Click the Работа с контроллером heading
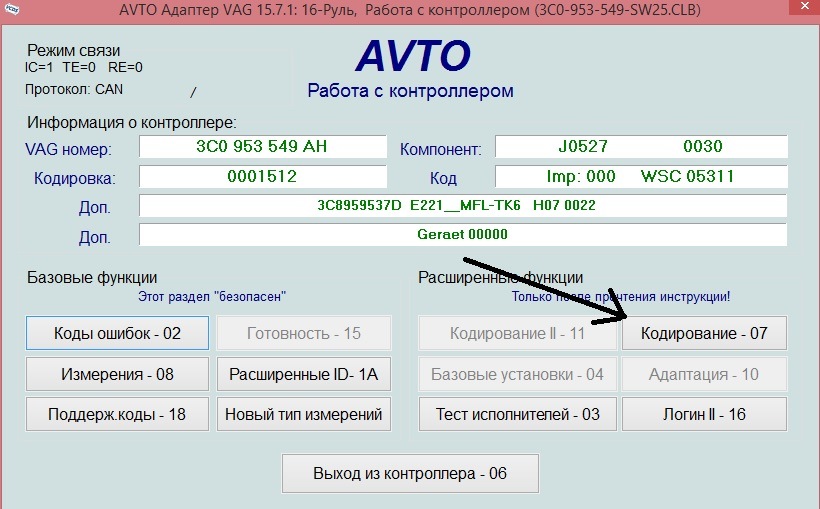Screen dimensions: 820x509 pyautogui.click(x=411, y=91)
